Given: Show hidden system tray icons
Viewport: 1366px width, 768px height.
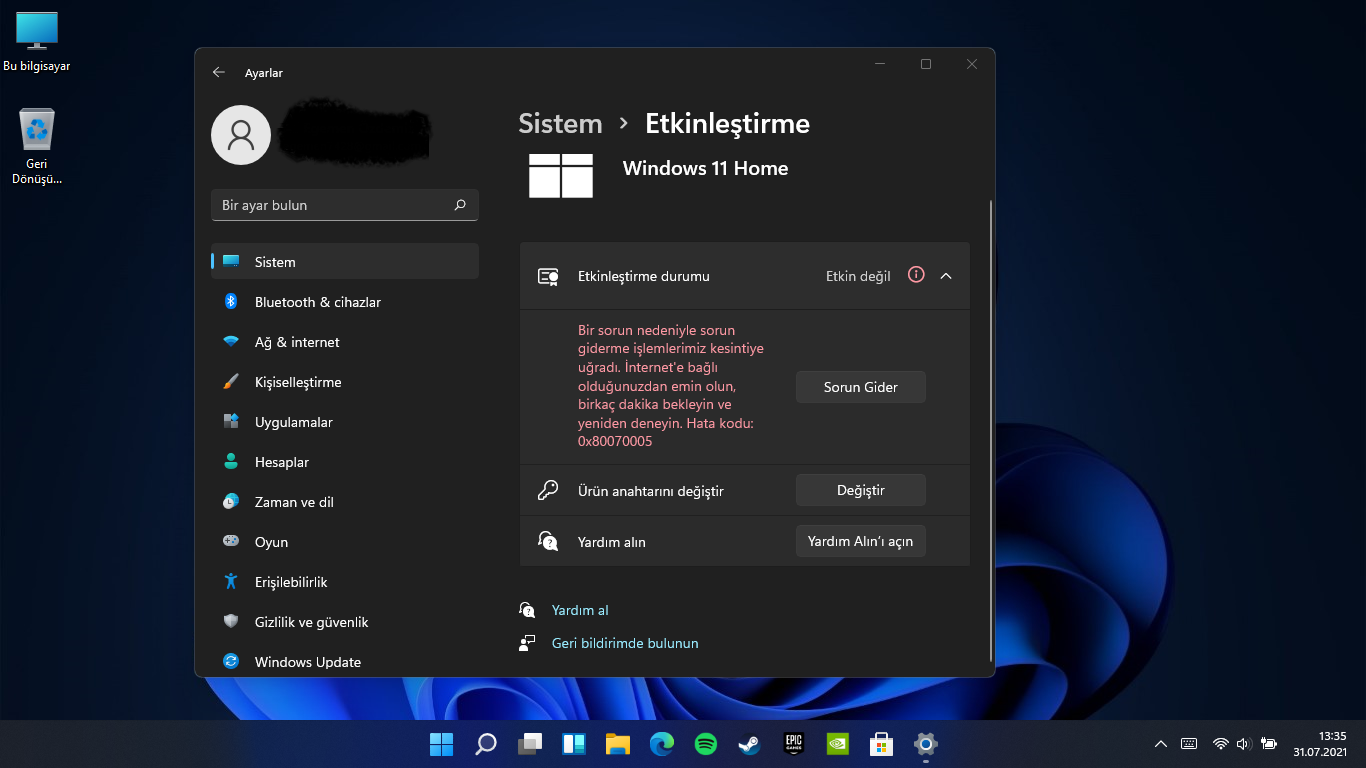Looking at the screenshot, I should point(1161,744).
